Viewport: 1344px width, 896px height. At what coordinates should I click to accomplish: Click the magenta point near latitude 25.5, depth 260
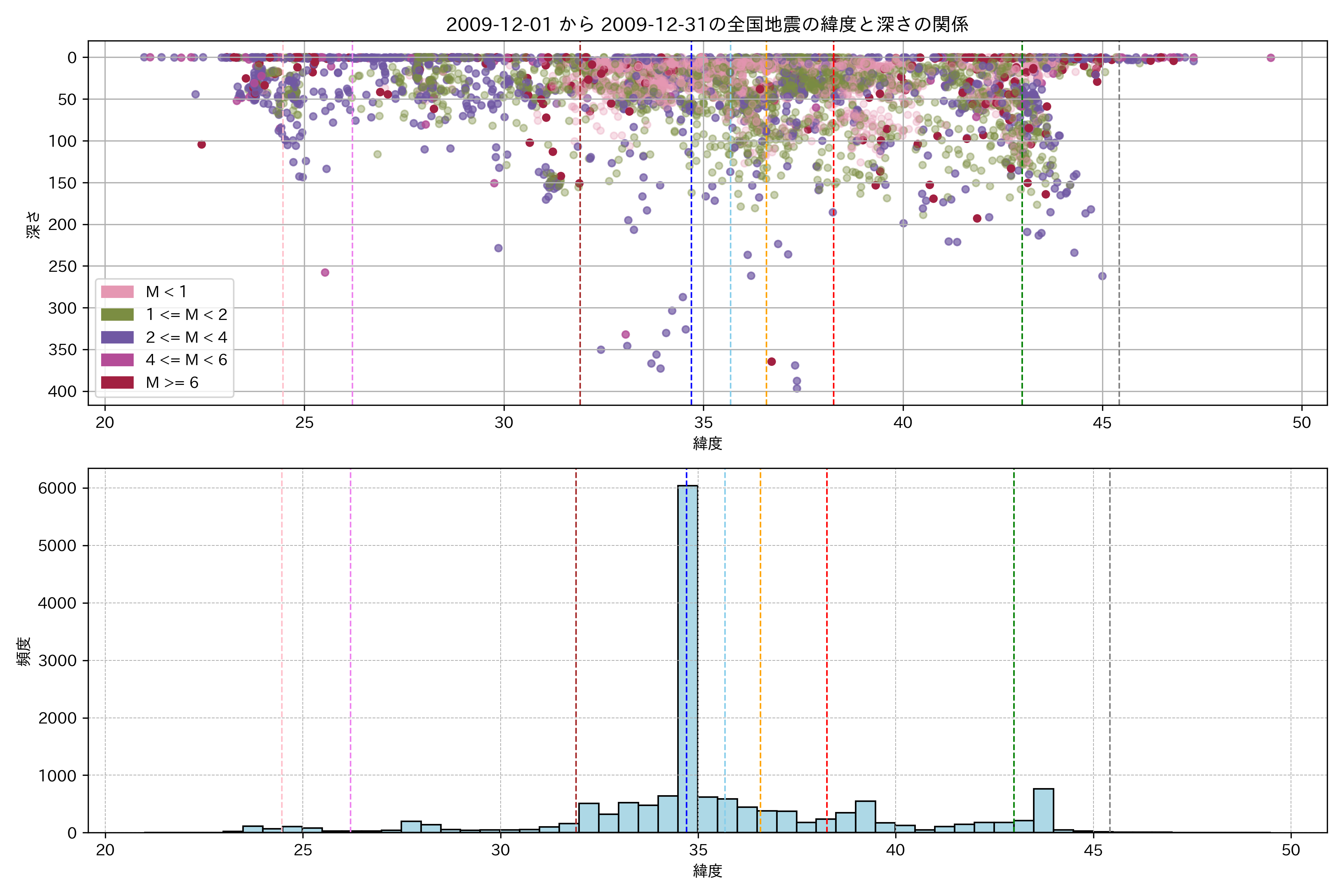pyautogui.click(x=325, y=273)
